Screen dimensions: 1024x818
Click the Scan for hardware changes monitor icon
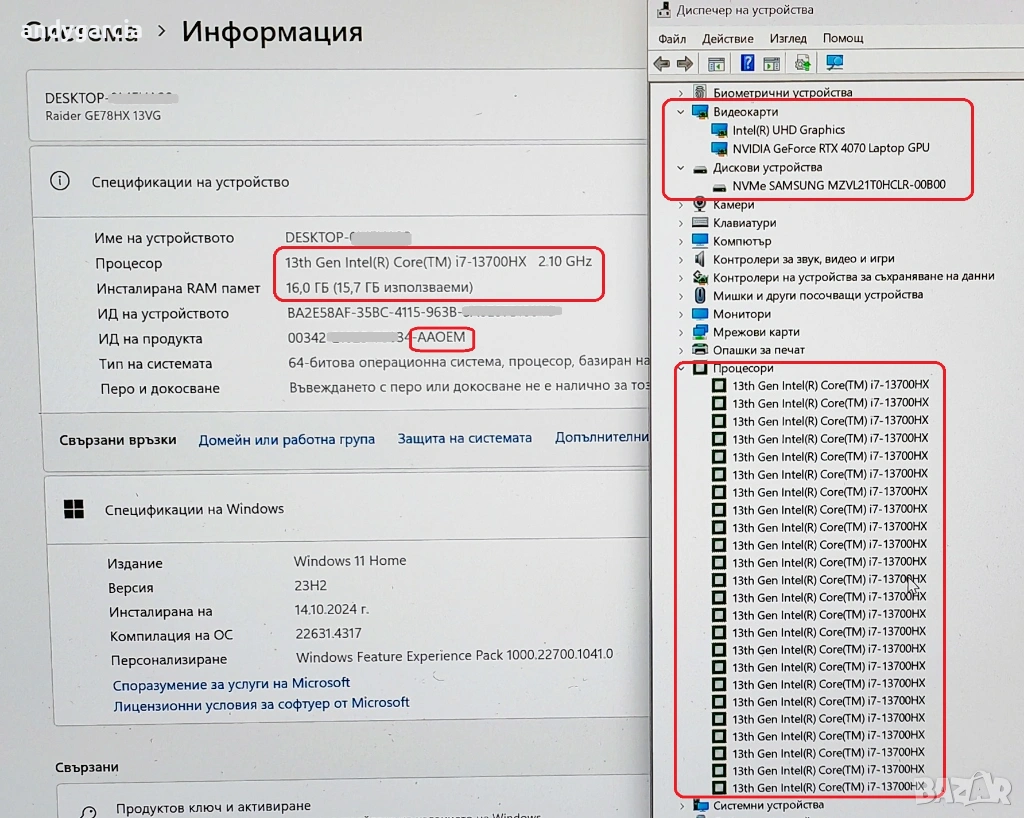coord(834,64)
